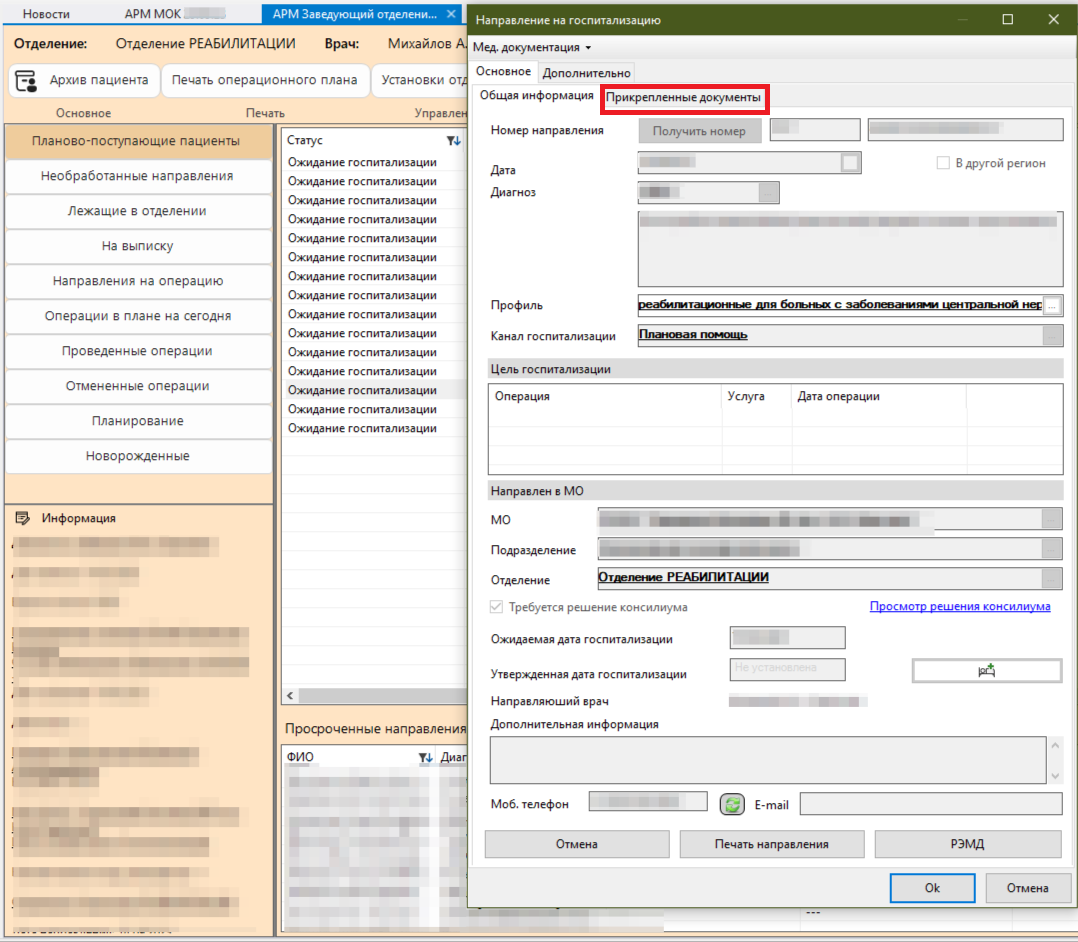The height and width of the screenshot is (942, 1078).
Task: Click the Status column filter icon
Action: [x=453, y=140]
